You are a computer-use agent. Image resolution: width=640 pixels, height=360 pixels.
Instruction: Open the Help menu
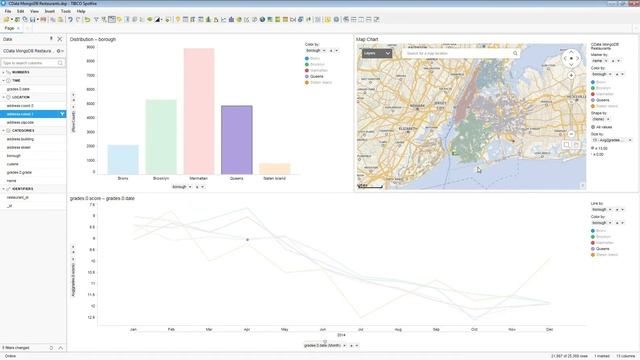coord(81,11)
